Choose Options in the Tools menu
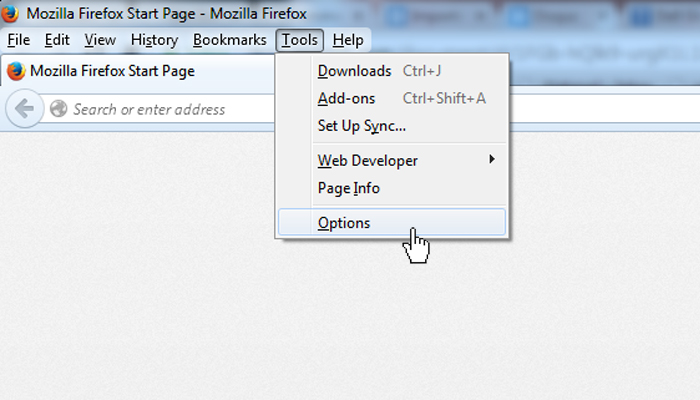 click(x=392, y=222)
